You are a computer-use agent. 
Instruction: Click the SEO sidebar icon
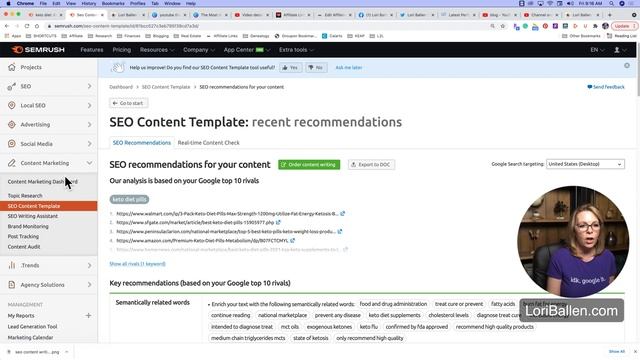pos(12,86)
